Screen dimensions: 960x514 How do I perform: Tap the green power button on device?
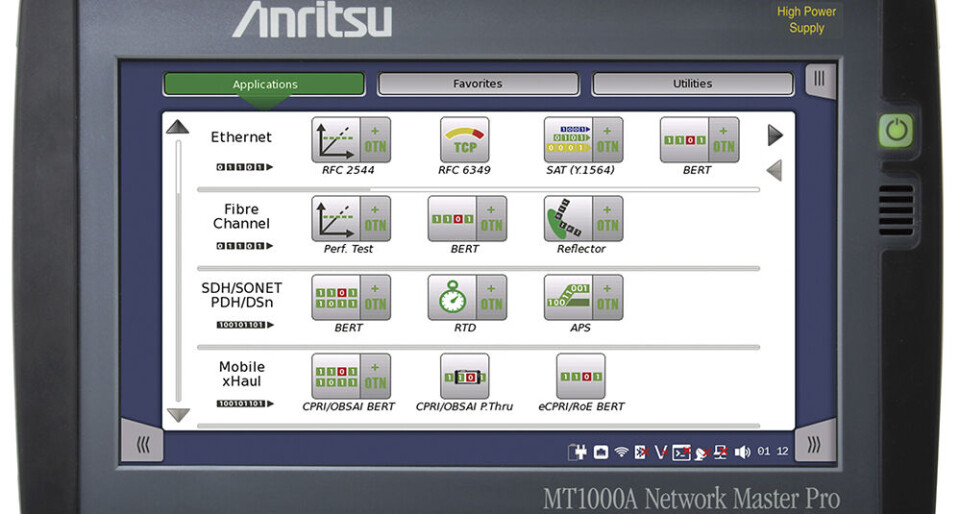pyautogui.click(x=896, y=130)
